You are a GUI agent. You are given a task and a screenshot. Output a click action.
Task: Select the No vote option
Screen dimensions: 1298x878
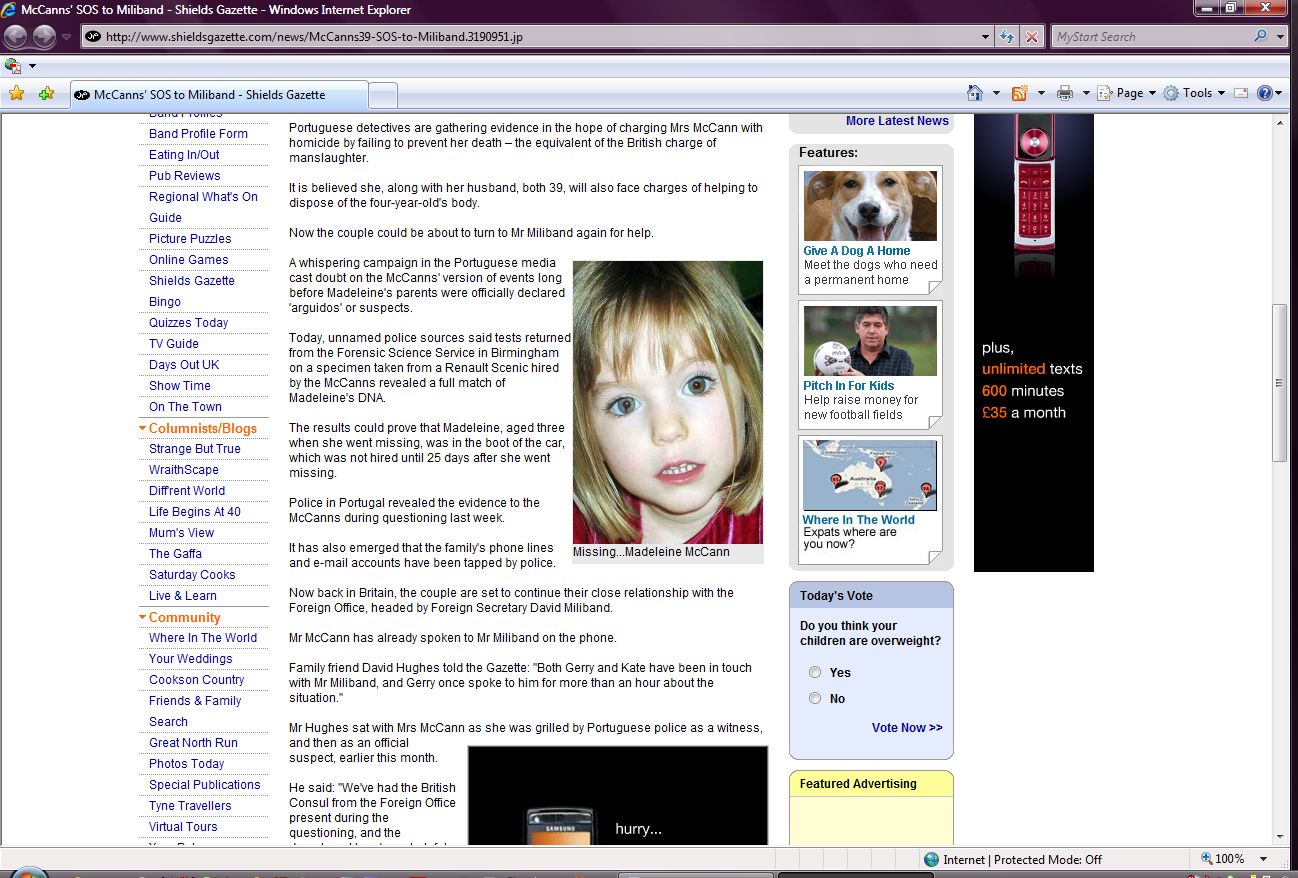pos(815,699)
